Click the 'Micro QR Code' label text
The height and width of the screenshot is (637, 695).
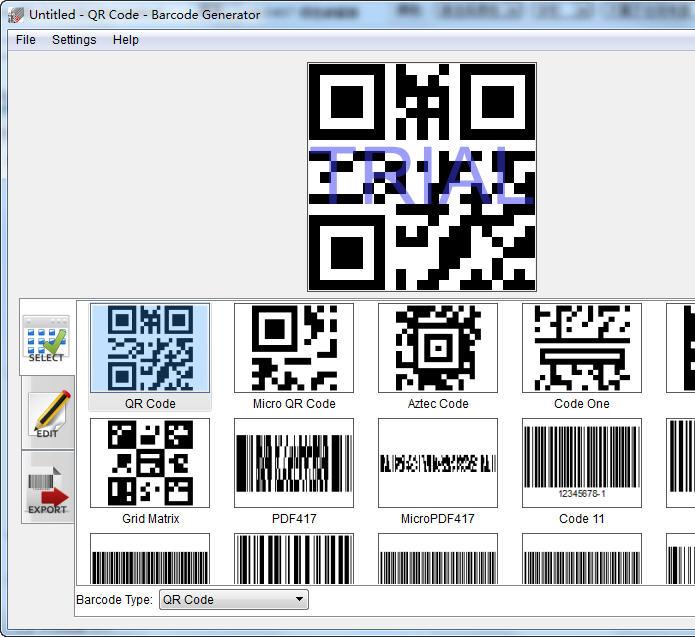point(294,403)
